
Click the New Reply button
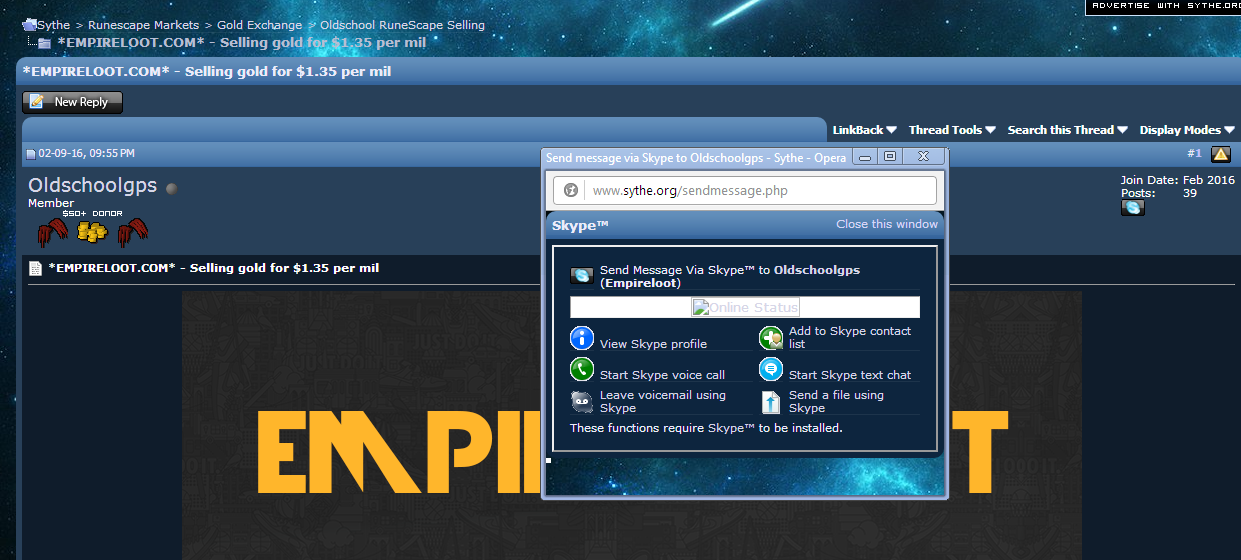tap(72, 102)
